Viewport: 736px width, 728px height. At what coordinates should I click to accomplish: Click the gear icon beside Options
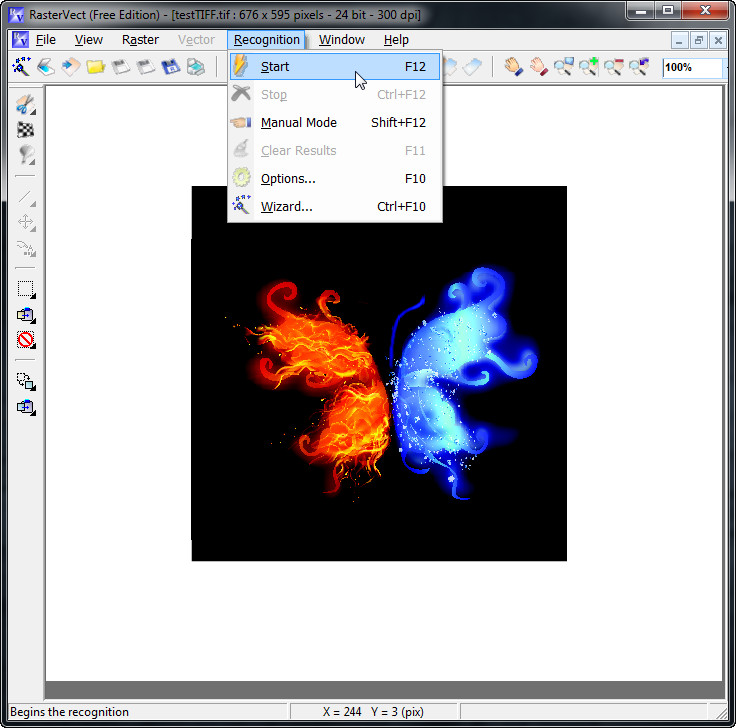pos(241,178)
